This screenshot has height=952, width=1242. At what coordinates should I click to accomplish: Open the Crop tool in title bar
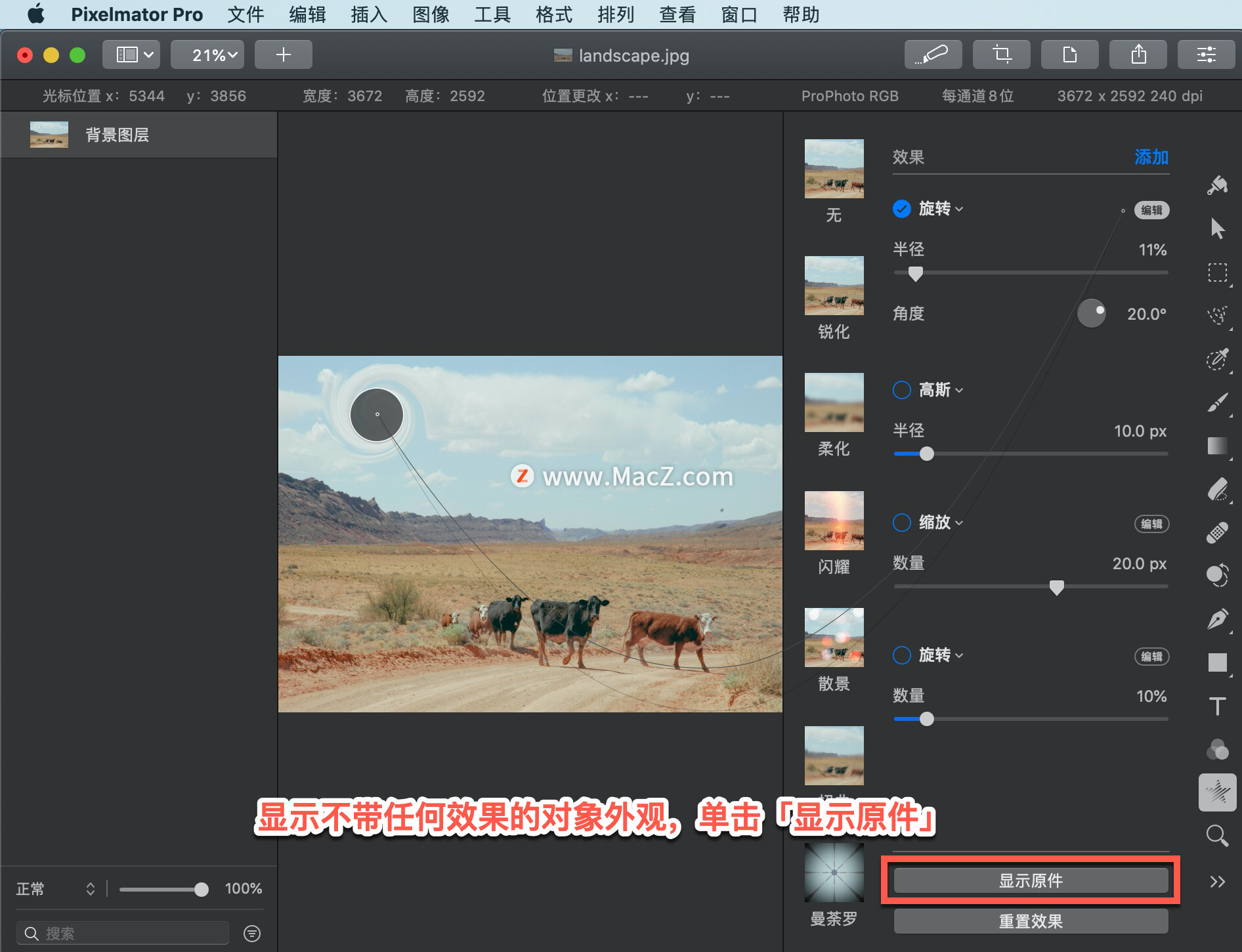[x=1001, y=54]
